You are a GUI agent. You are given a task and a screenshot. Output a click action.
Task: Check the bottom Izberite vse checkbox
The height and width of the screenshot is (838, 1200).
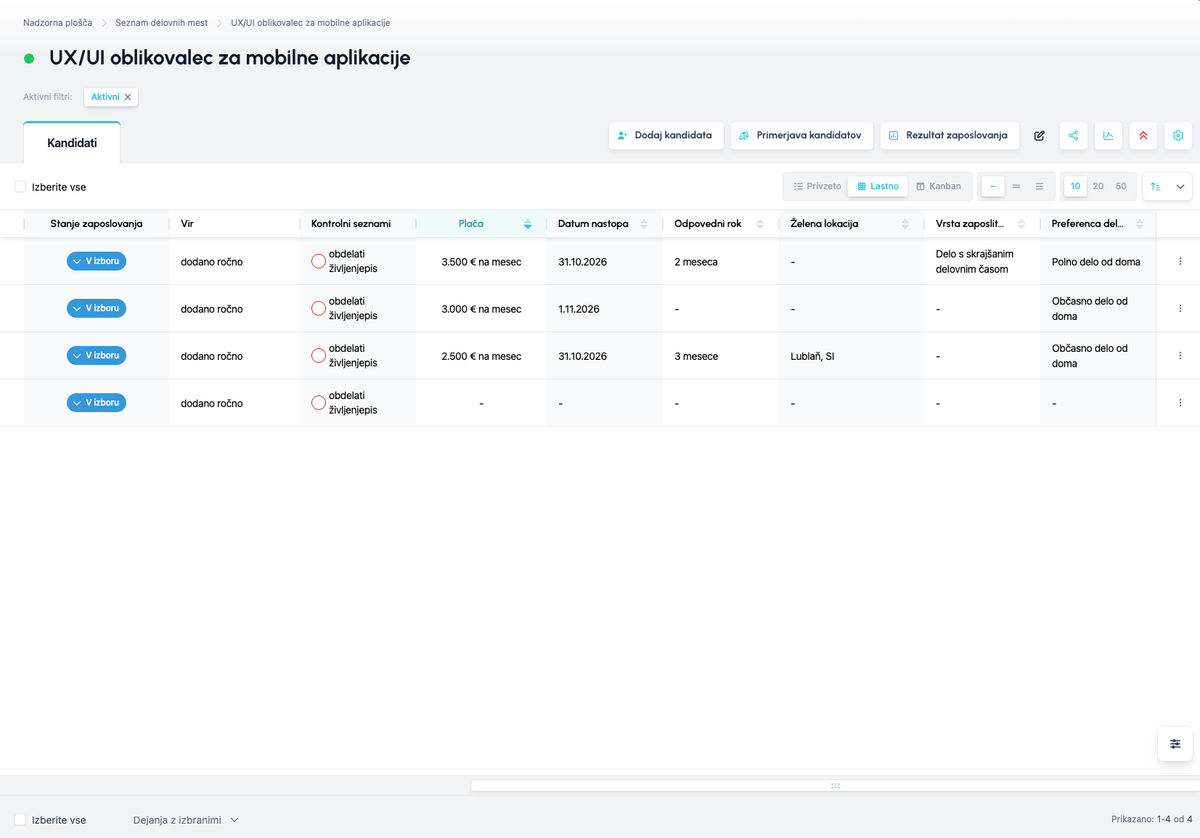[x=20, y=820]
